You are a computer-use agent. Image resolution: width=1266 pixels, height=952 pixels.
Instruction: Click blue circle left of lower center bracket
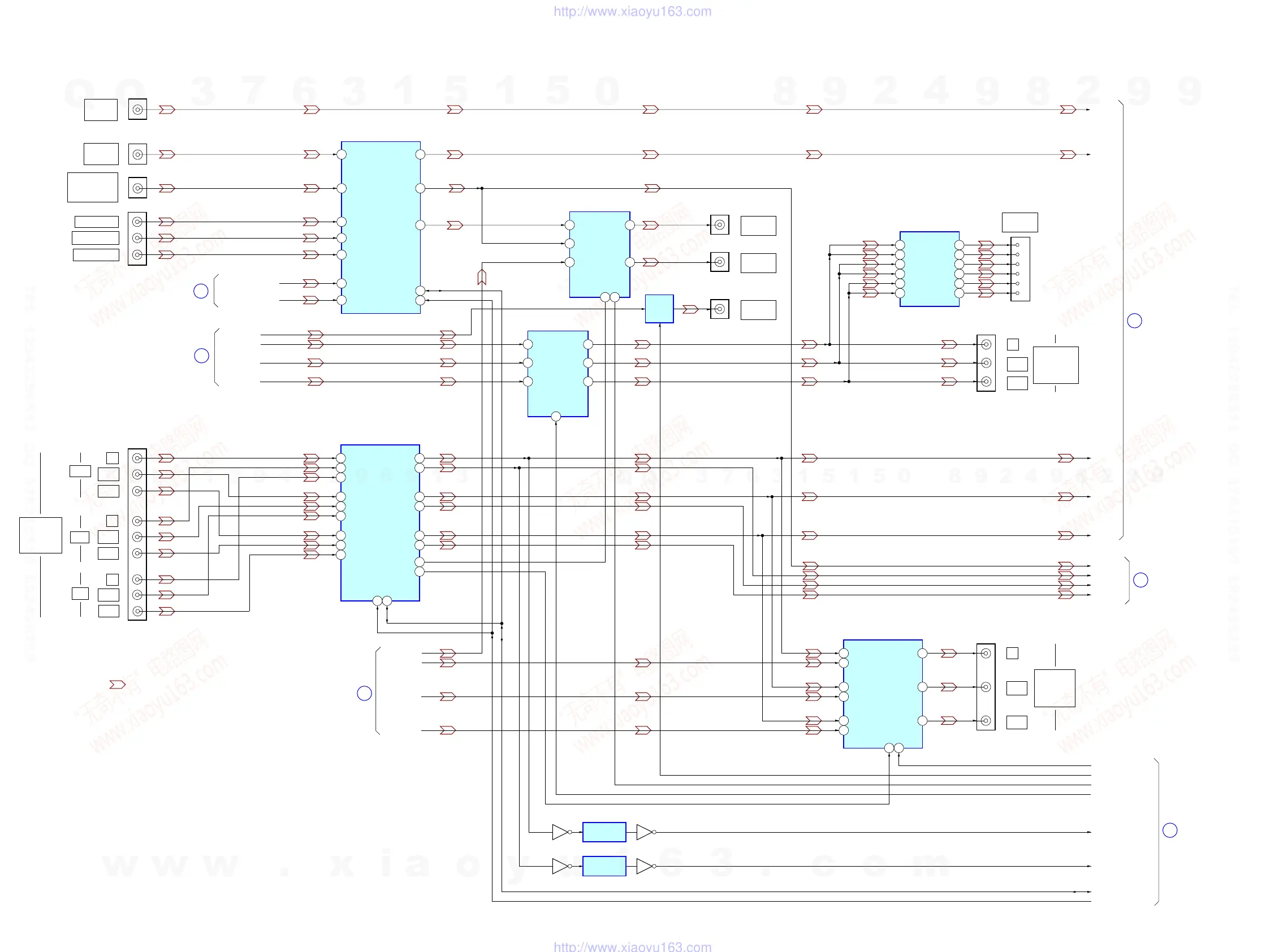pos(365,694)
